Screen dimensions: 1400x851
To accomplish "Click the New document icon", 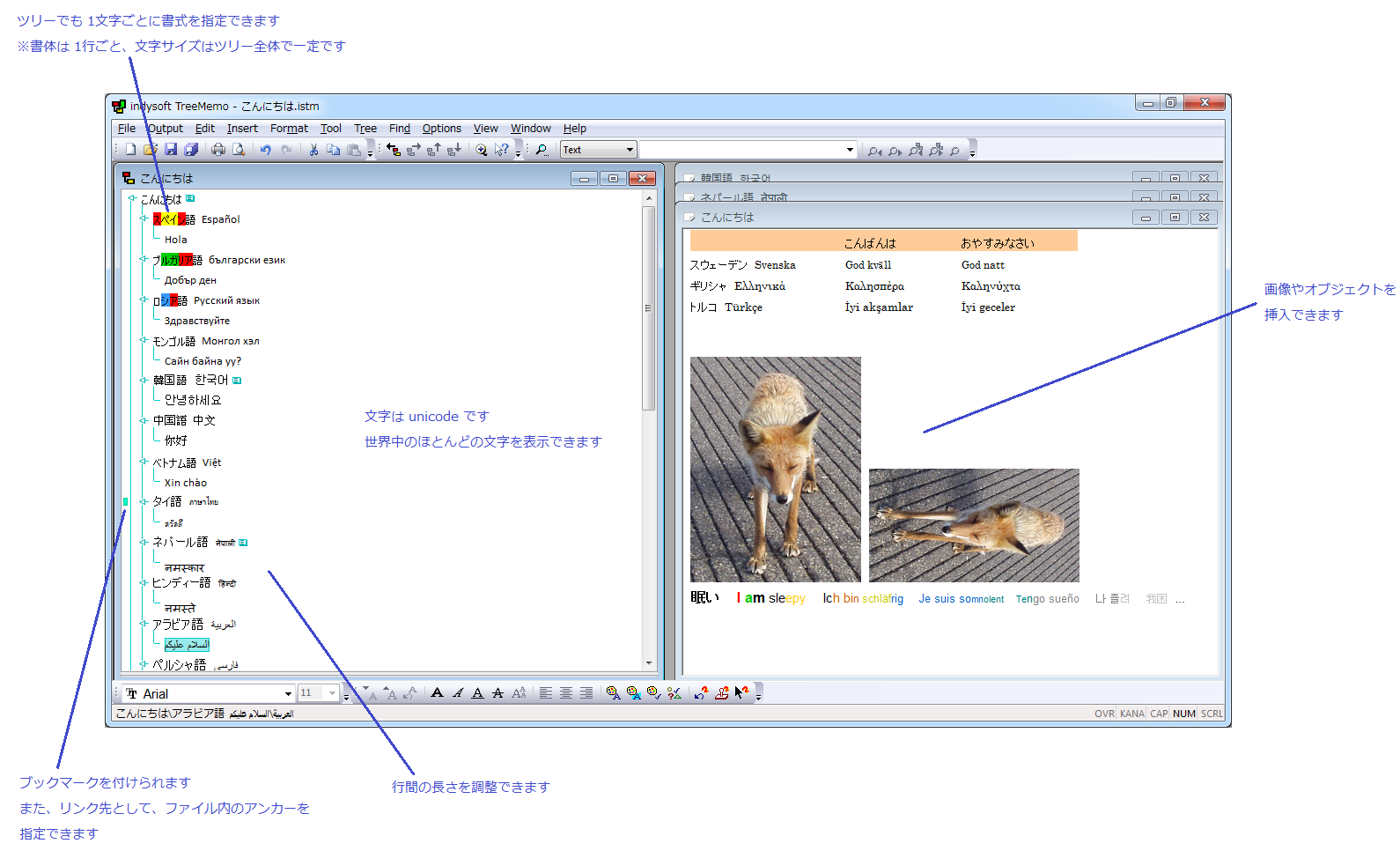I will [130, 150].
